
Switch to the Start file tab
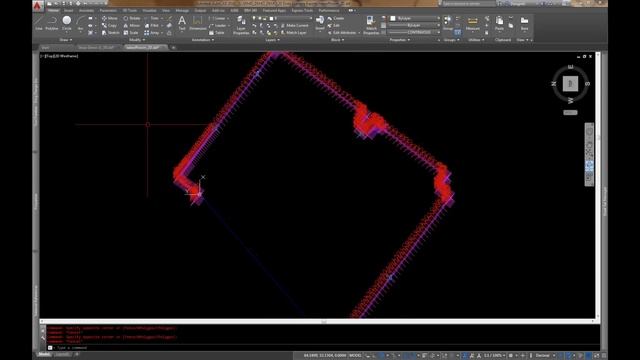(46, 47)
